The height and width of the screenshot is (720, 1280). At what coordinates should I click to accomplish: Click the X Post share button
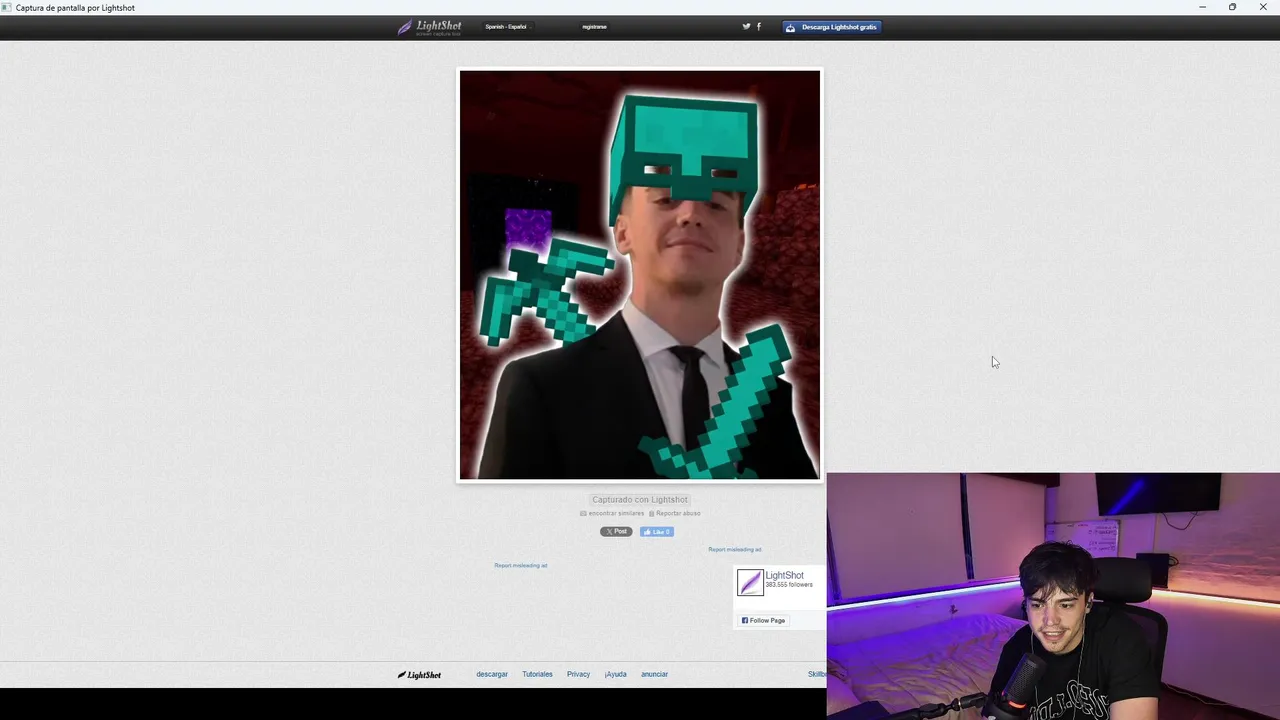[616, 532]
